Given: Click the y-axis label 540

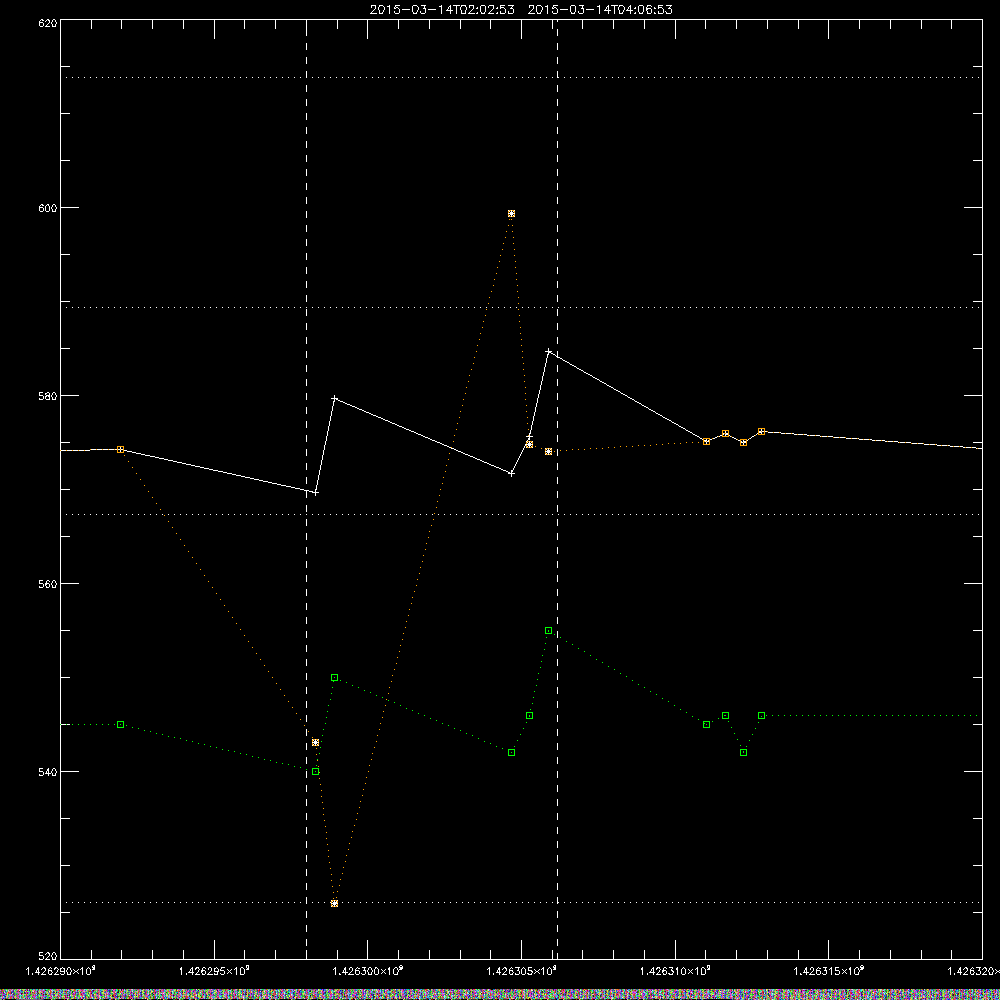Looking at the screenshot, I should [x=48, y=772].
